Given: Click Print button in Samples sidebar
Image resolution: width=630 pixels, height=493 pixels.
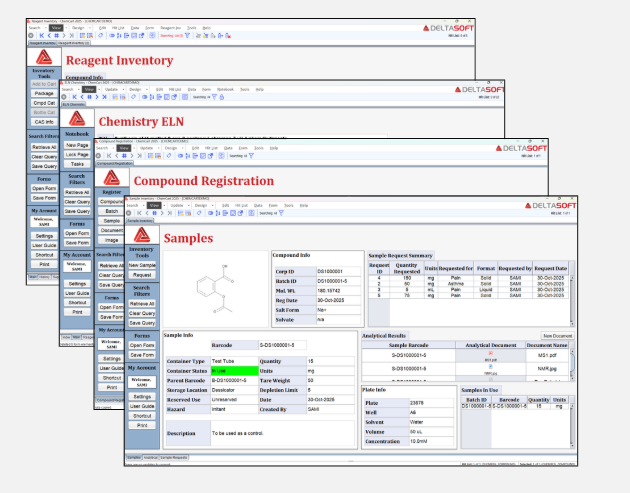Looking at the screenshot, I should tap(142, 425).
